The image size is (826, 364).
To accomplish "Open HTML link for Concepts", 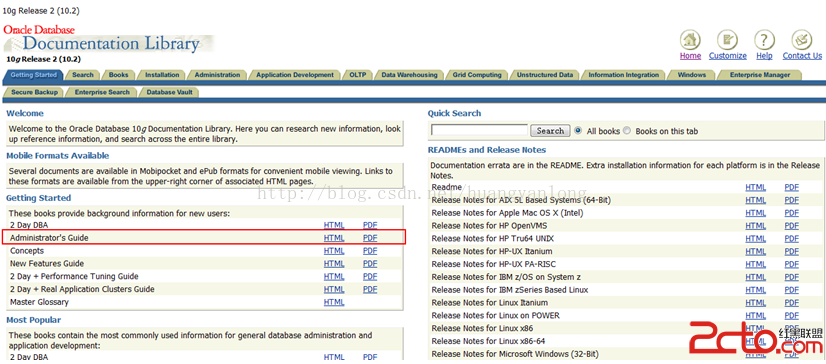I will pyautogui.click(x=334, y=251).
